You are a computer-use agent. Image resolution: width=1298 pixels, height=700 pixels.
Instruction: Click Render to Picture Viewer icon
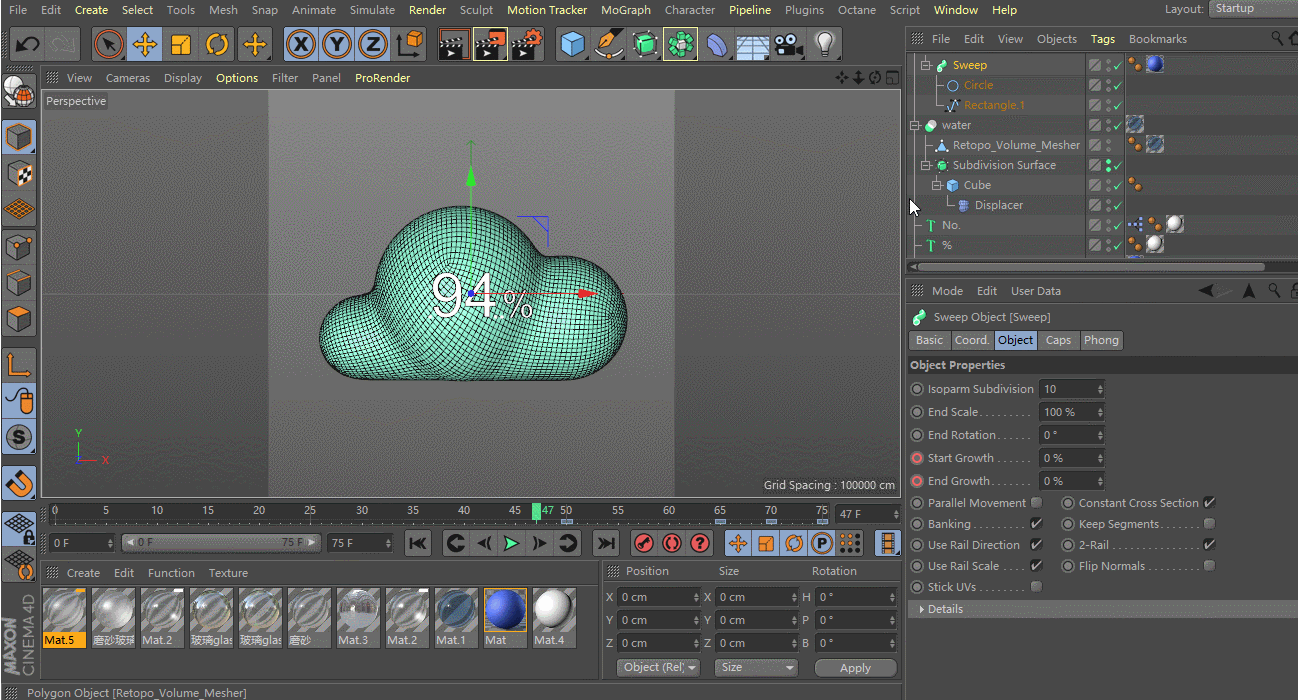click(490, 44)
